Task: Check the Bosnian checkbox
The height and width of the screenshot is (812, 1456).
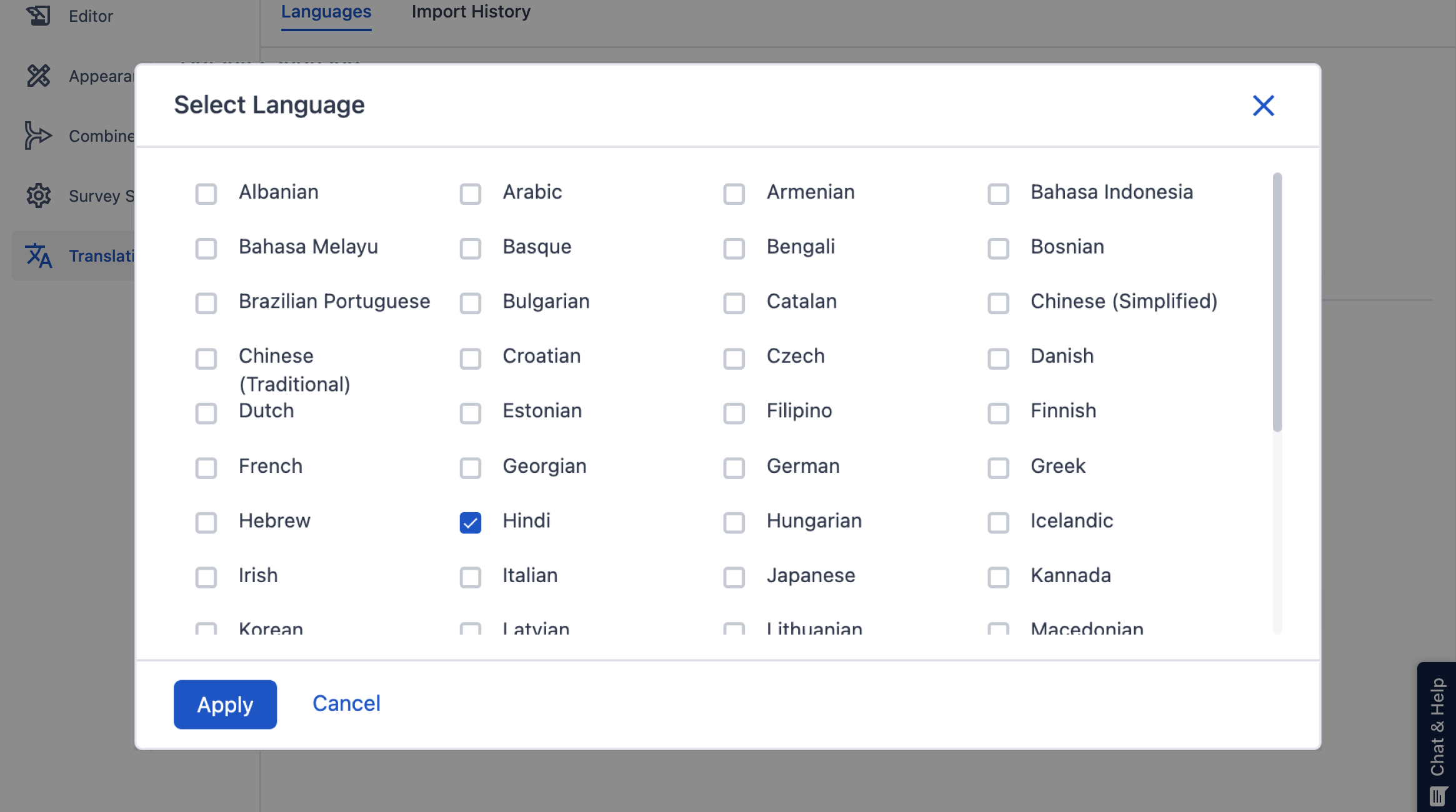Action: pos(999,249)
